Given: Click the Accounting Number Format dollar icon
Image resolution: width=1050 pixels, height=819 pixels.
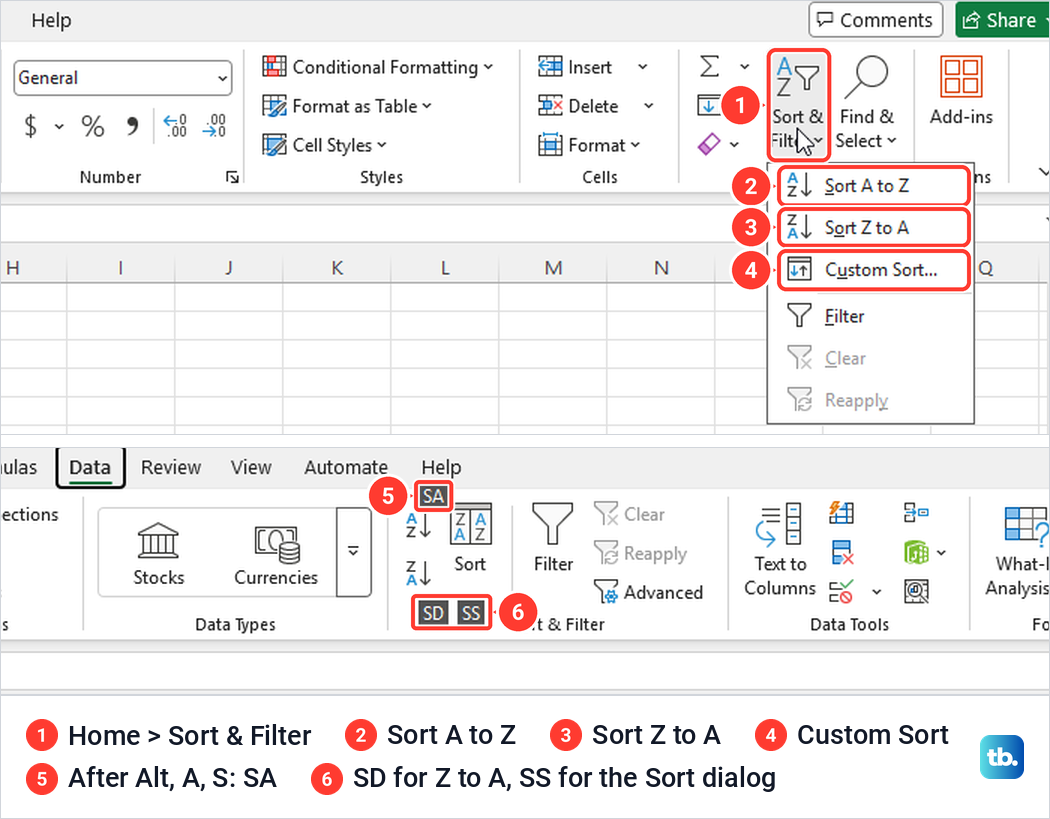Looking at the screenshot, I should 30,125.
